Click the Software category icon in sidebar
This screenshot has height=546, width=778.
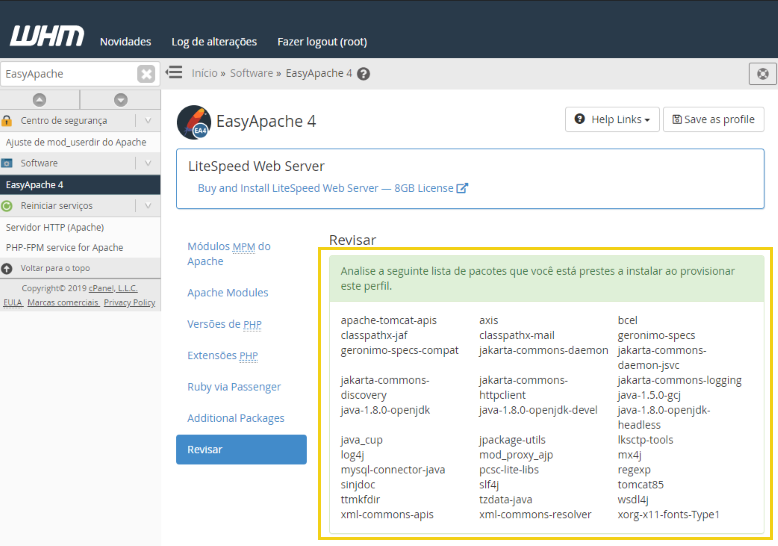pyautogui.click(x=7, y=163)
